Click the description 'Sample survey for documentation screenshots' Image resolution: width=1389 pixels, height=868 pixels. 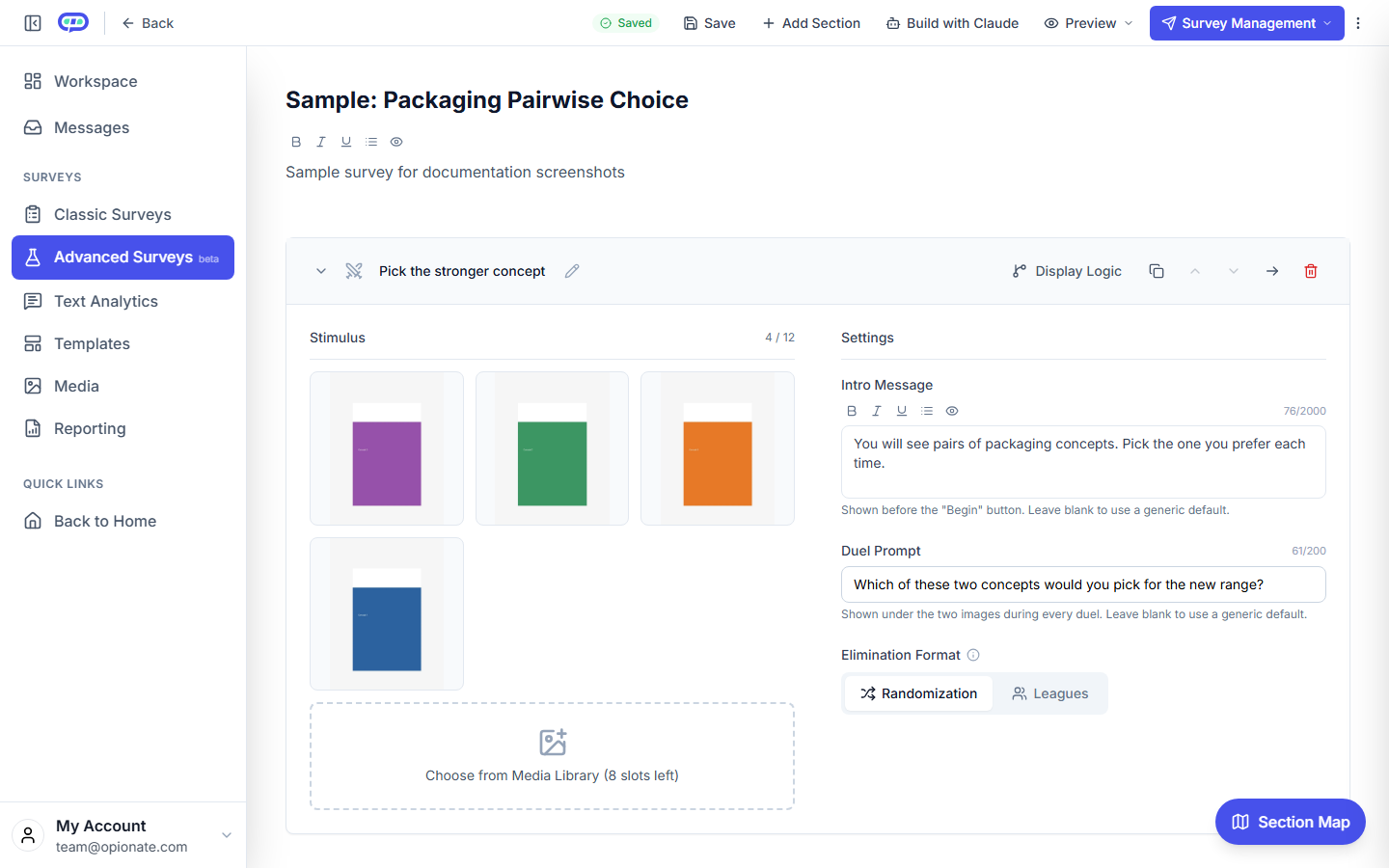click(x=455, y=172)
